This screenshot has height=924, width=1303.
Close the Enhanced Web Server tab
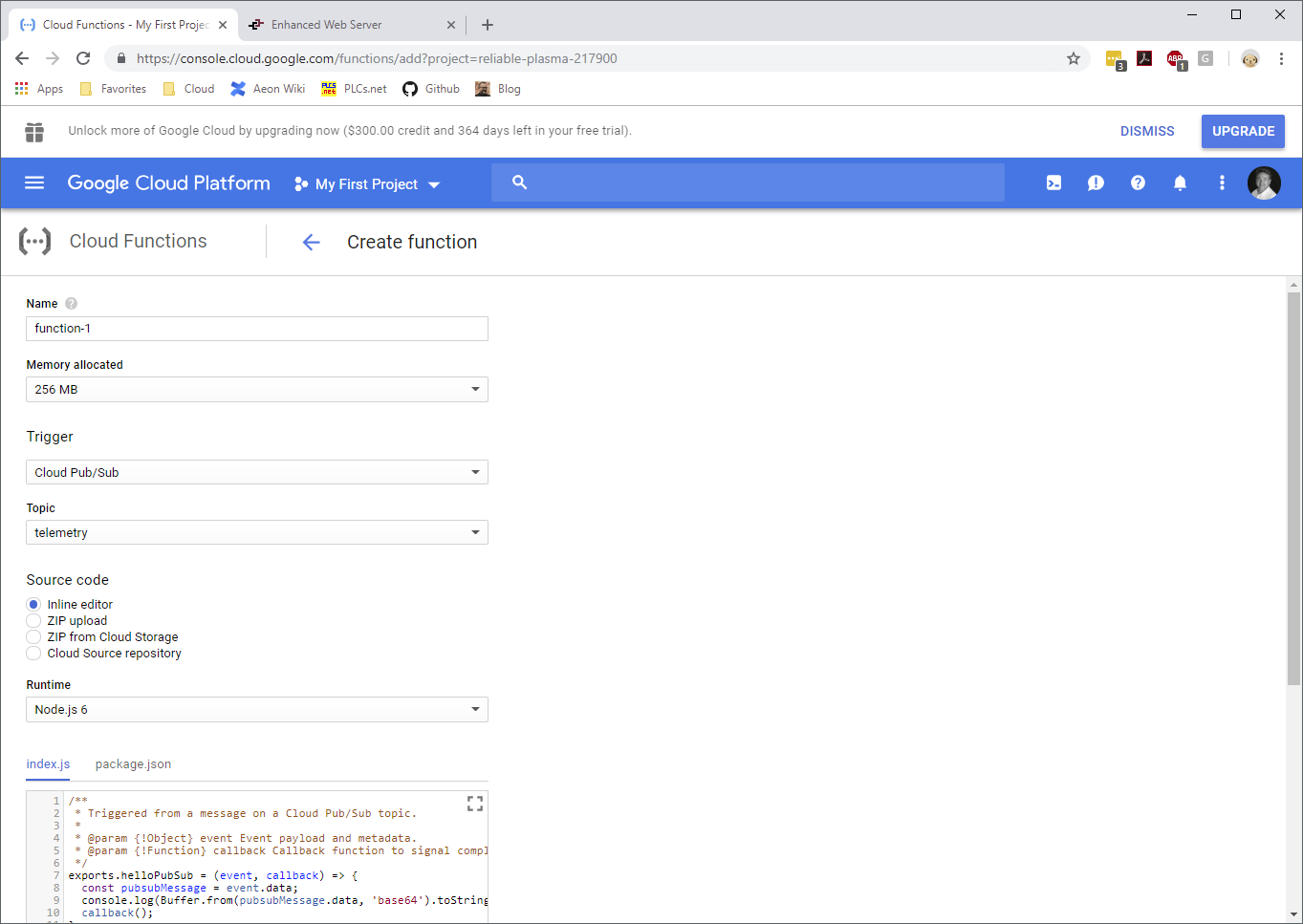pos(451,25)
